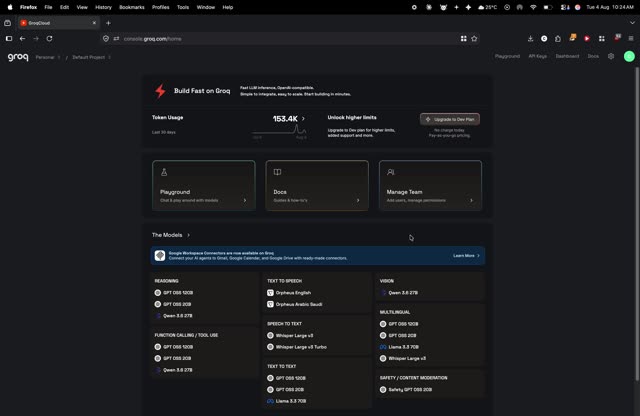The height and width of the screenshot is (416, 640).
Task: Open the tab list chevron in tab bar
Action: point(632,23)
